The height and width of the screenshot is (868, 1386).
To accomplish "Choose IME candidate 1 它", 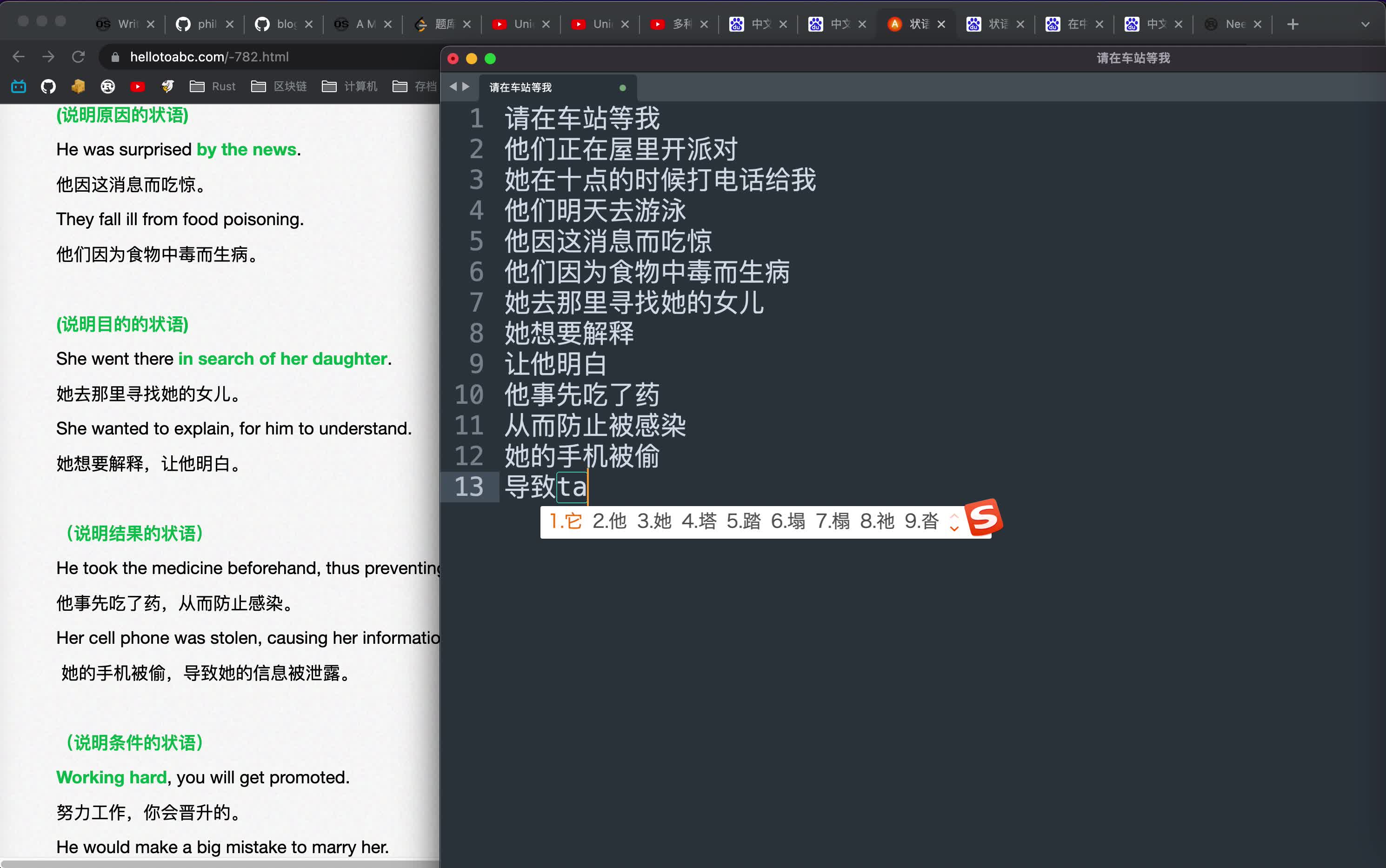I will point(566,521).
